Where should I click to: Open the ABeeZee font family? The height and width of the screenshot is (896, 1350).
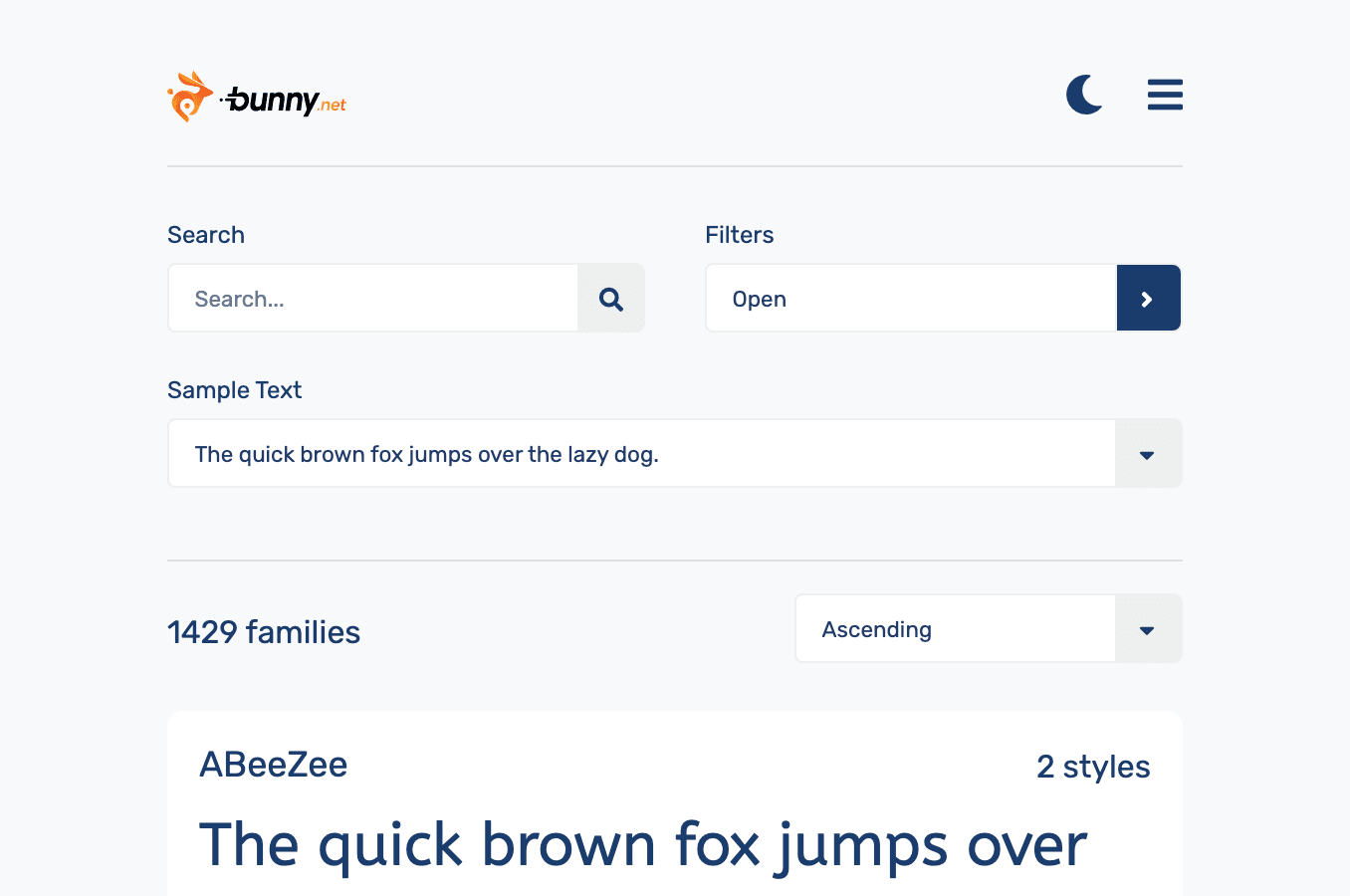(x=273, y=765)
